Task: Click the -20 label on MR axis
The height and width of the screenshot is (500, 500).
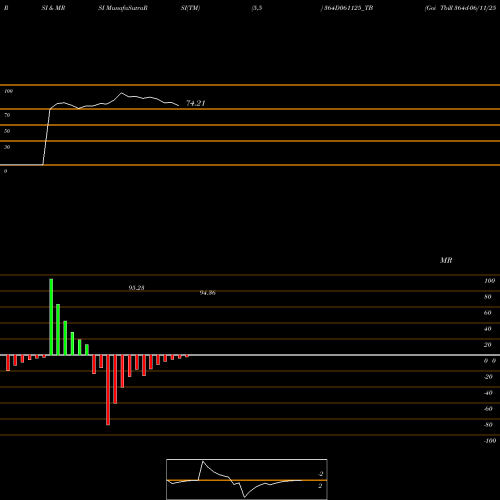Action: coord(488,377)
